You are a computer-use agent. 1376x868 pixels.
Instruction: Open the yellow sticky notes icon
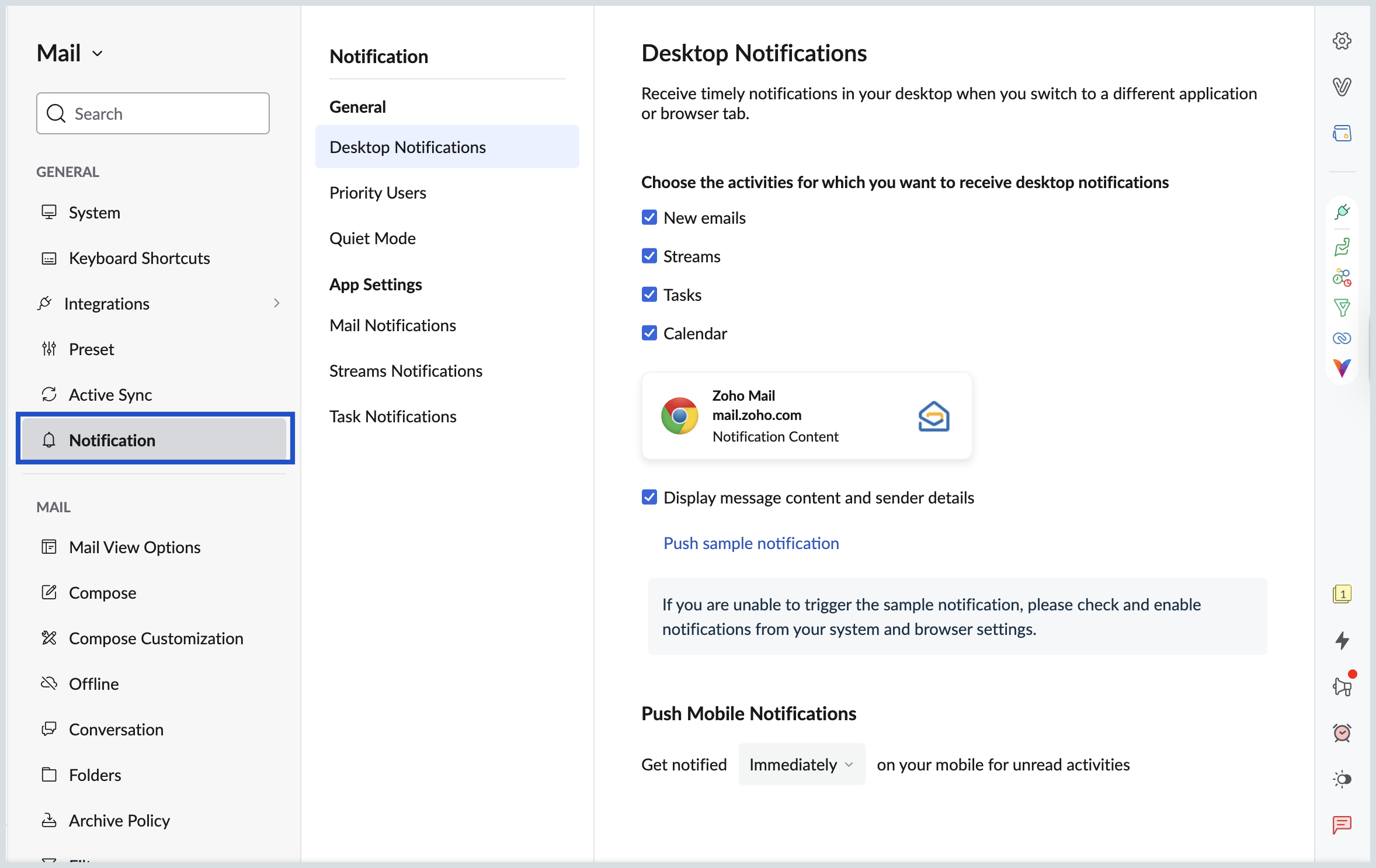1342,594
